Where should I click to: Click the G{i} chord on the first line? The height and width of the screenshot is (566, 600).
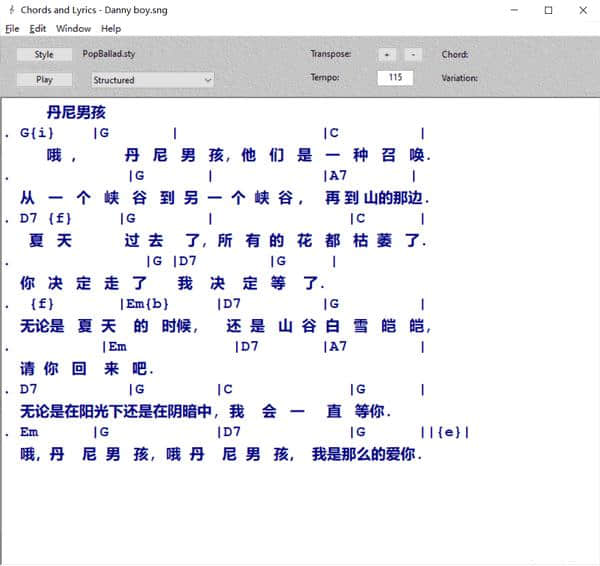coord(37,133)
